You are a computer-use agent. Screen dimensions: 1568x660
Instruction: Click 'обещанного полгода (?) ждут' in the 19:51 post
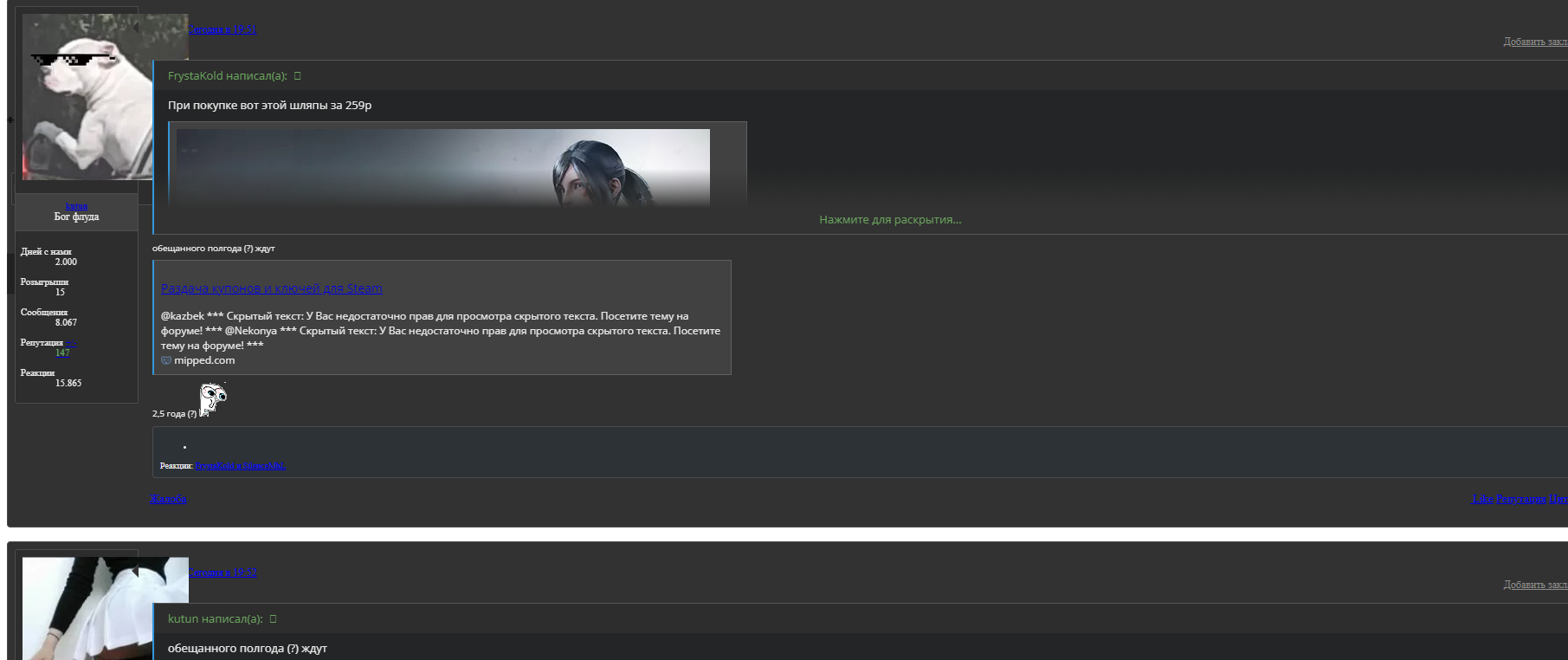[214, 249]
